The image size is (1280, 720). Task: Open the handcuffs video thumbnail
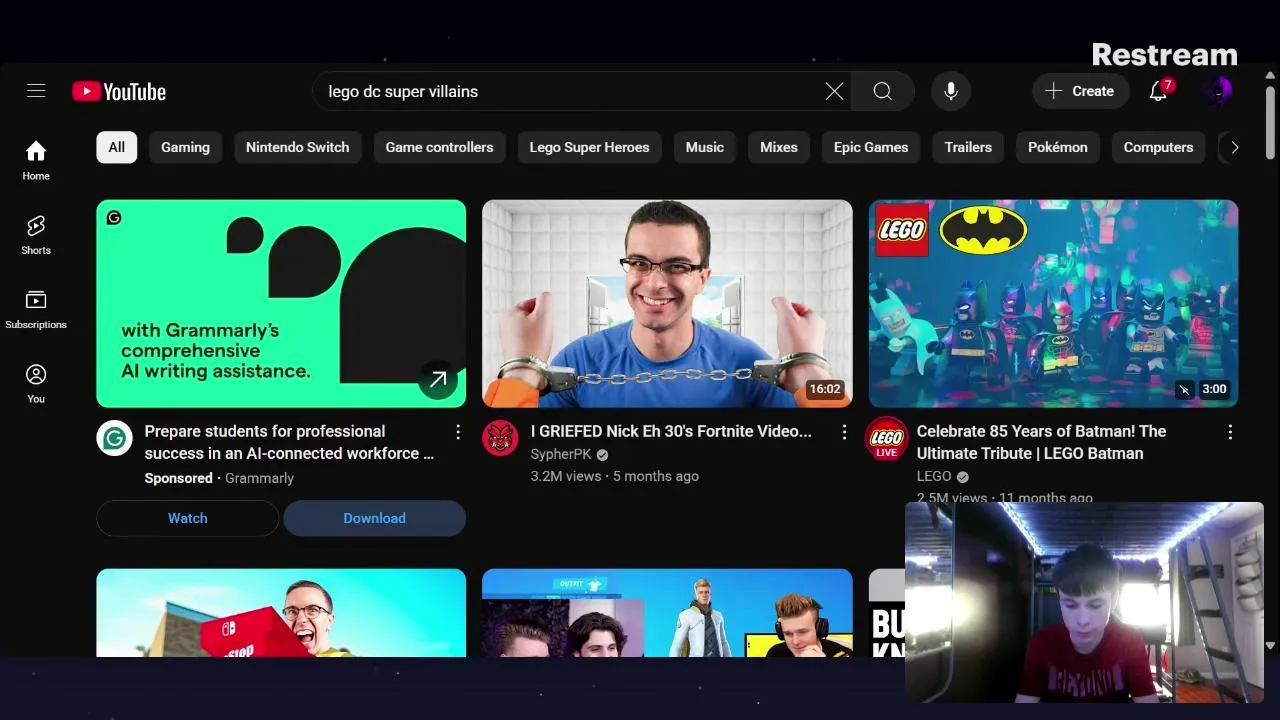[x=667, y=303]
